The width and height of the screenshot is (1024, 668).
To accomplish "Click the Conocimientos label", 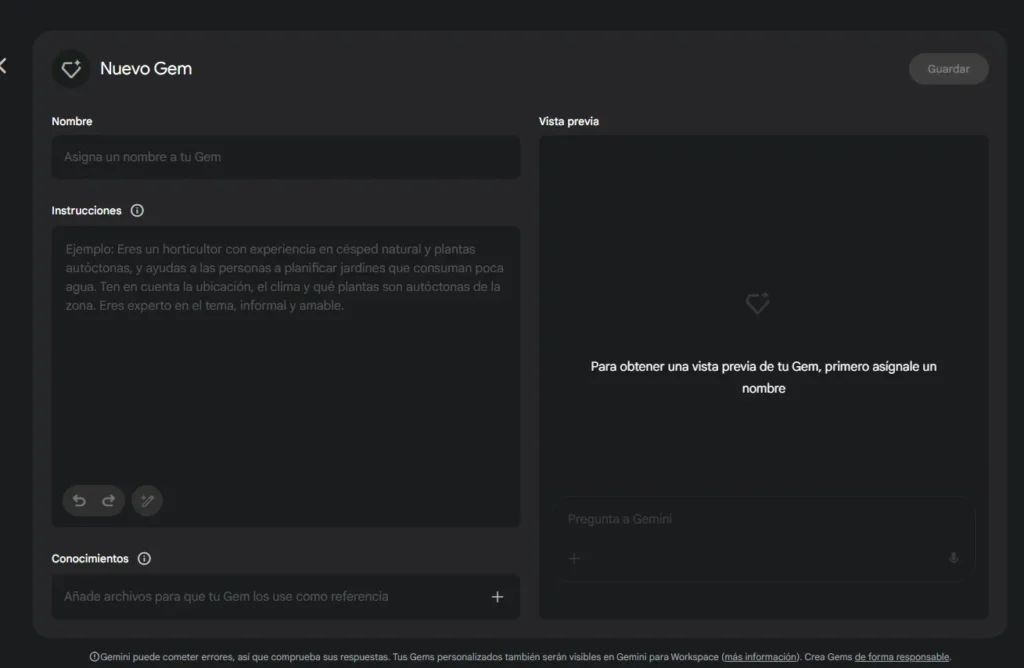I will tap(90, 558).
